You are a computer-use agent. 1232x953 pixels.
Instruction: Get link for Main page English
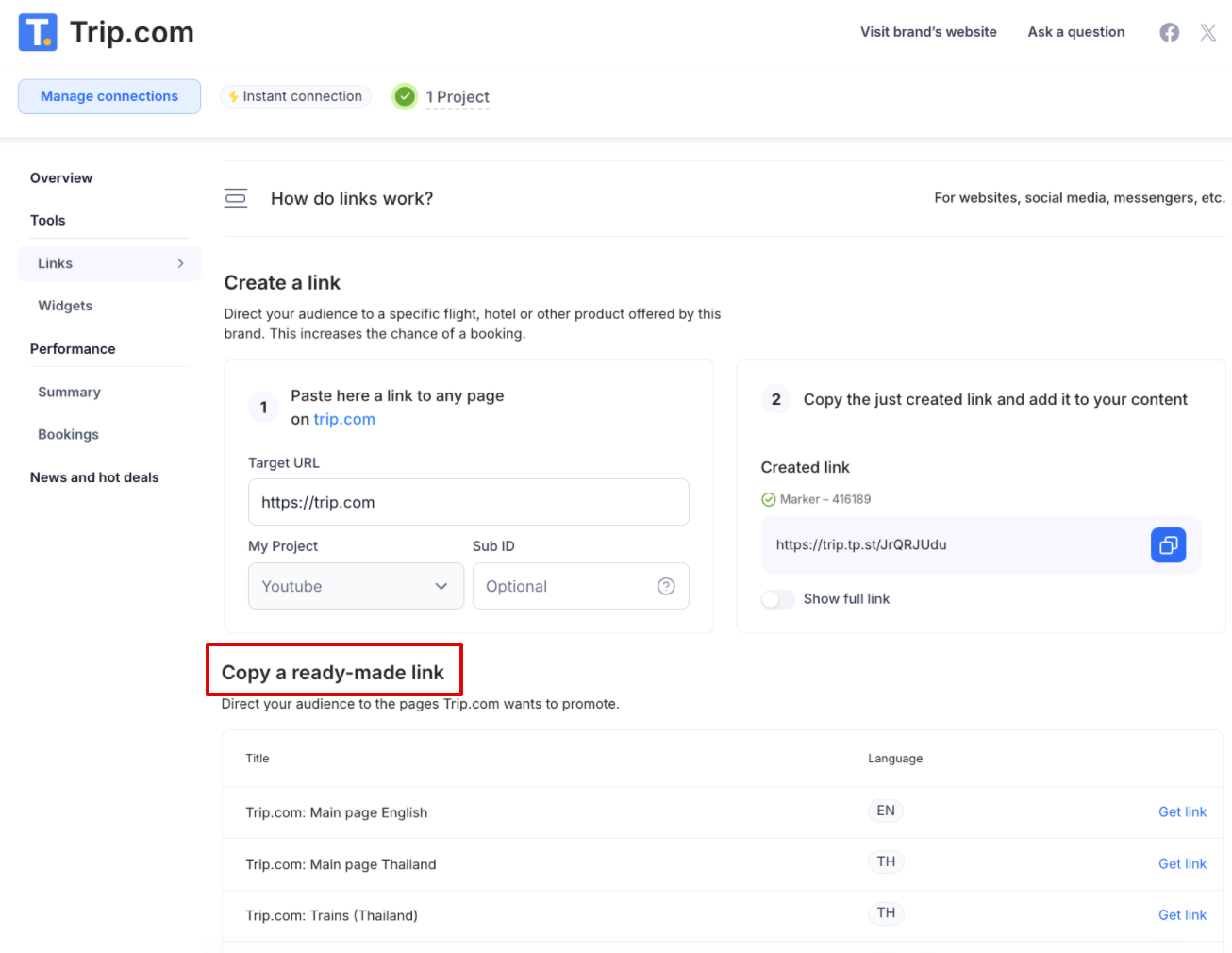coord(1182,811)
